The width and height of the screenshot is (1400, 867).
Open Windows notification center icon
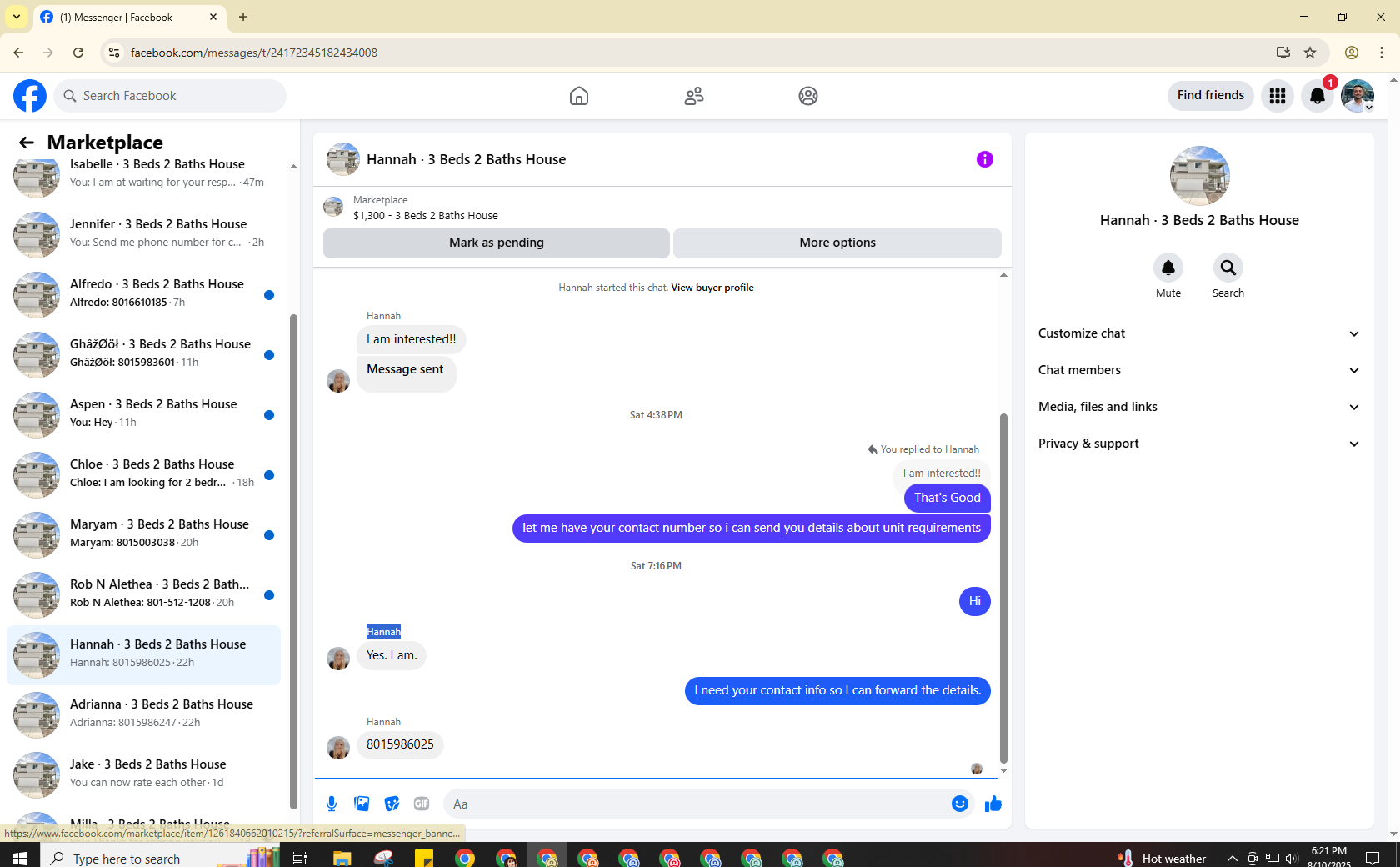(x=1372, y=857)
